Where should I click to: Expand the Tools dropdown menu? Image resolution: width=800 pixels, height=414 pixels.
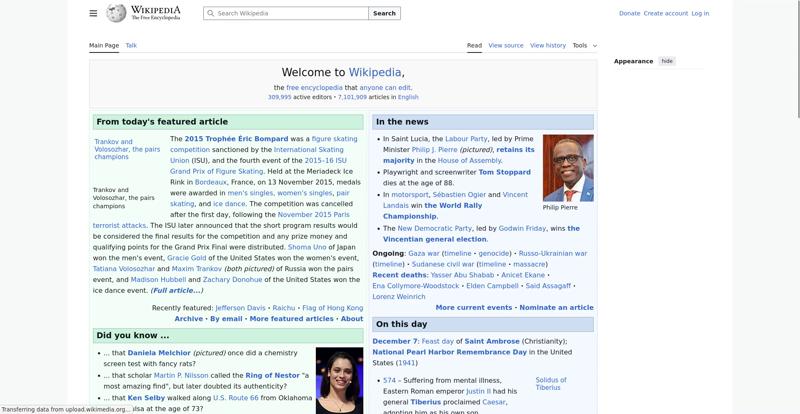click(x=584, y=45)
